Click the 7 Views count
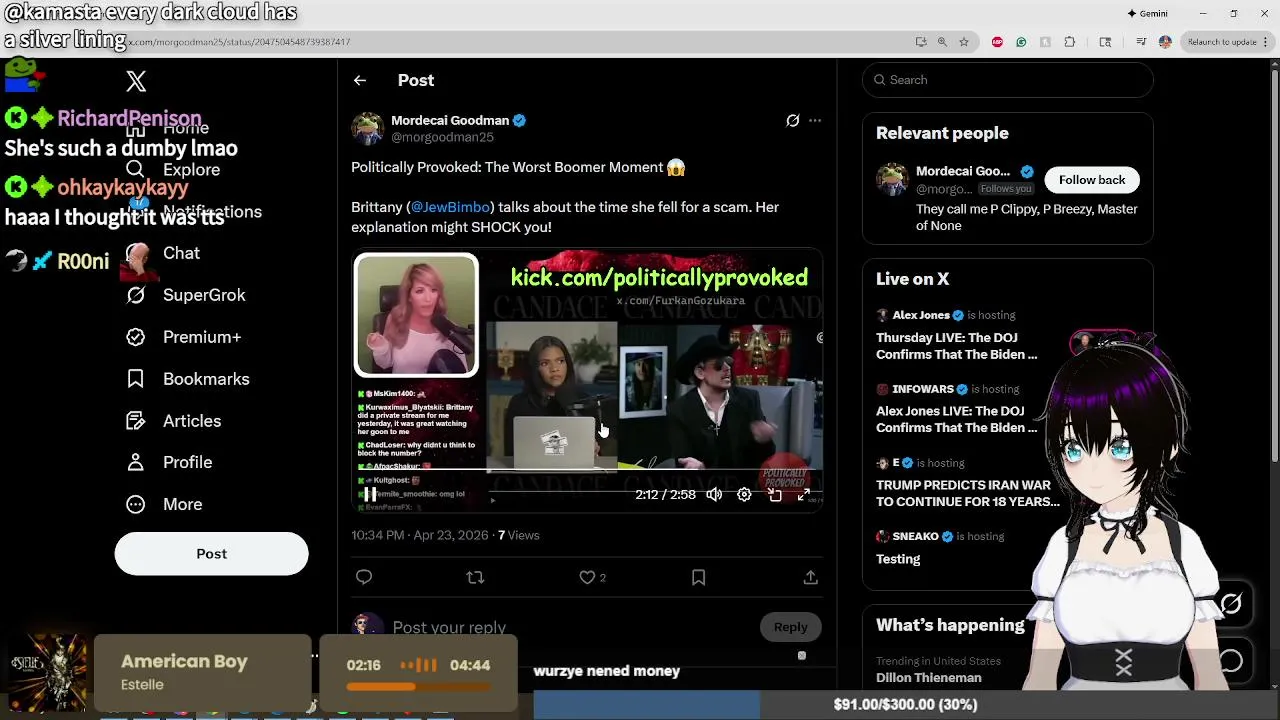 pos(518,535)
